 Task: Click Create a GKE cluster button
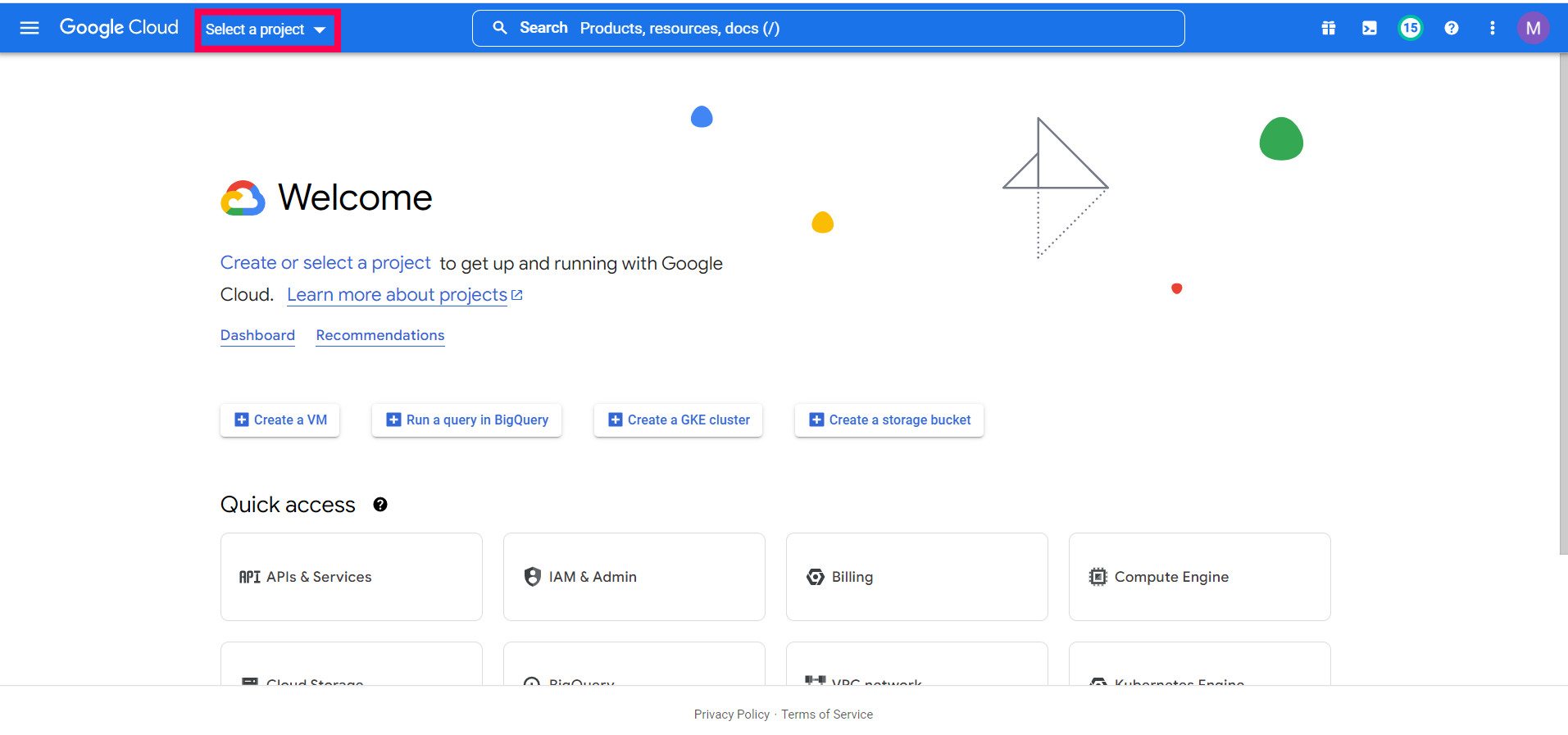tap(679, 420)
